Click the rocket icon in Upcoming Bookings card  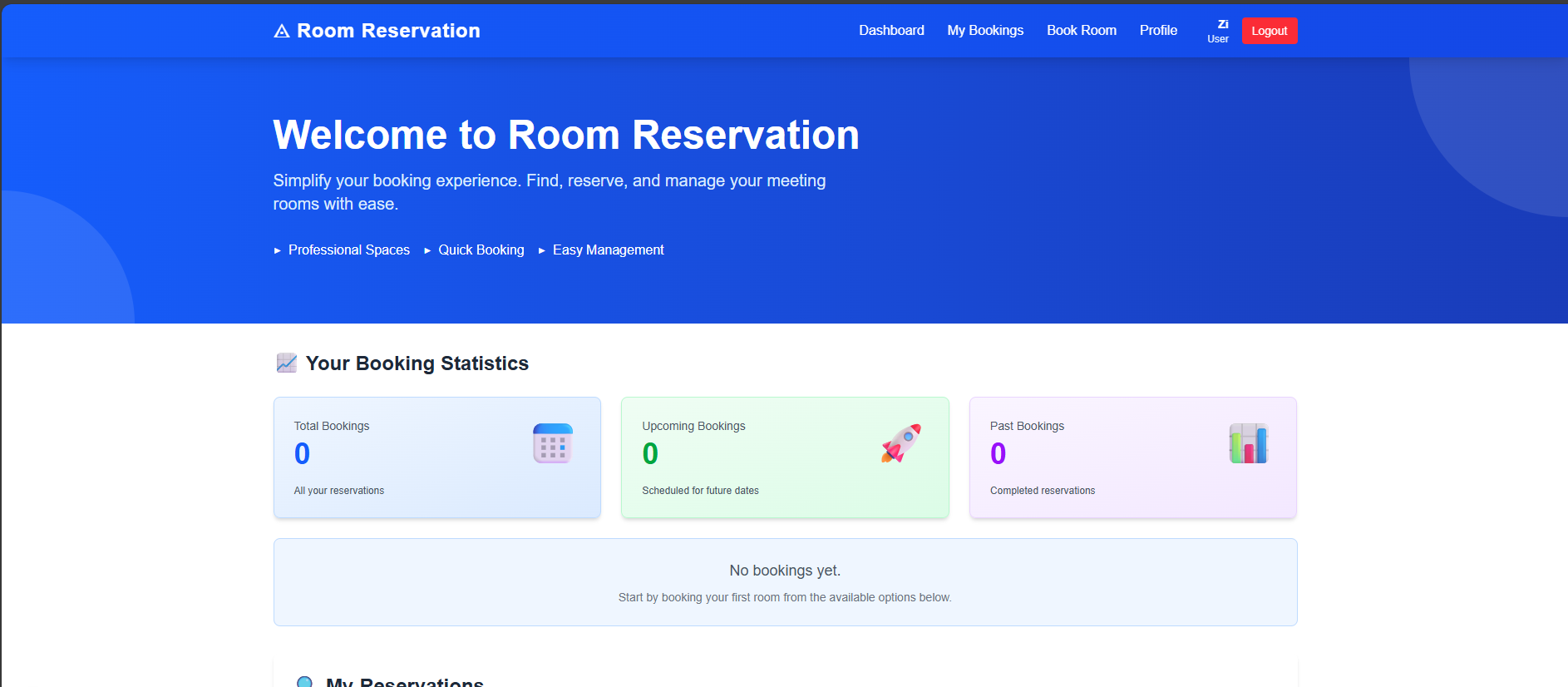[x=900, y=443]
